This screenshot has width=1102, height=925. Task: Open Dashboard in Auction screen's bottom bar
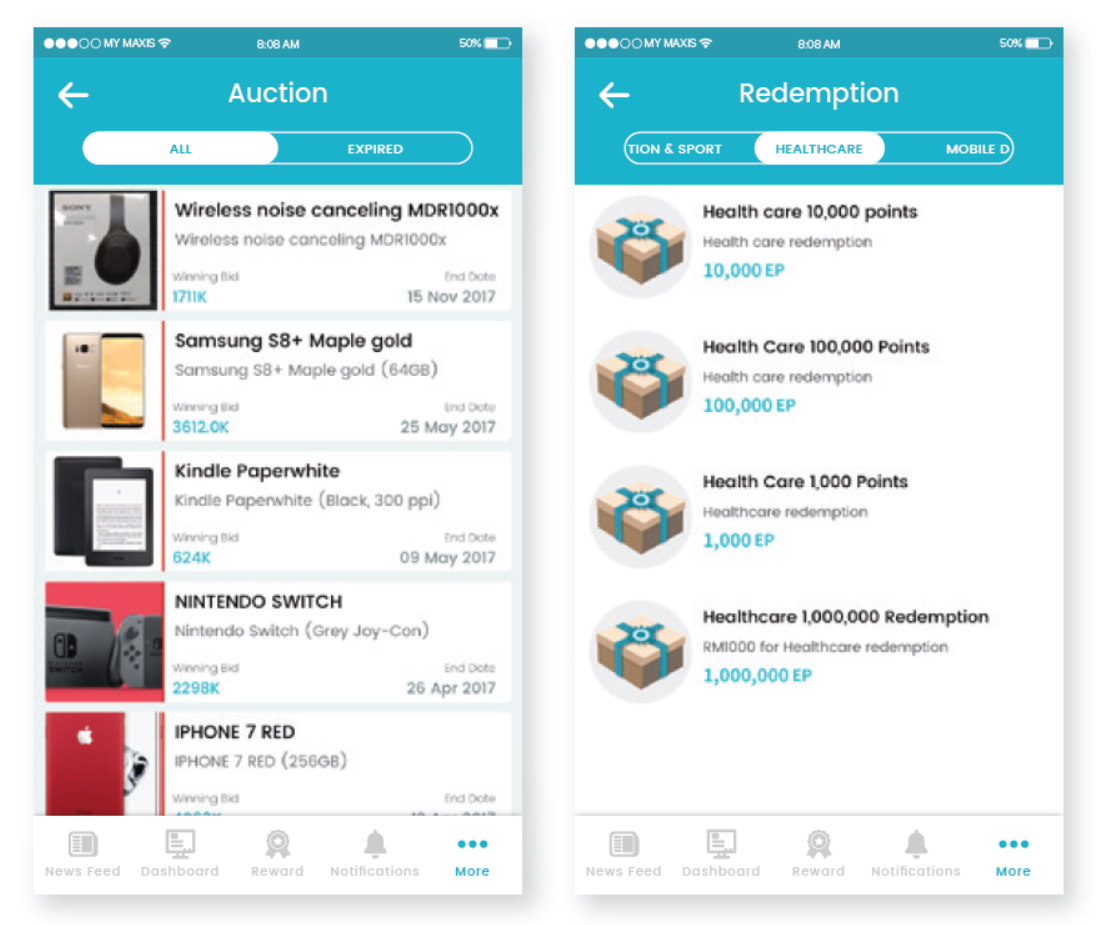click(180, 854)
